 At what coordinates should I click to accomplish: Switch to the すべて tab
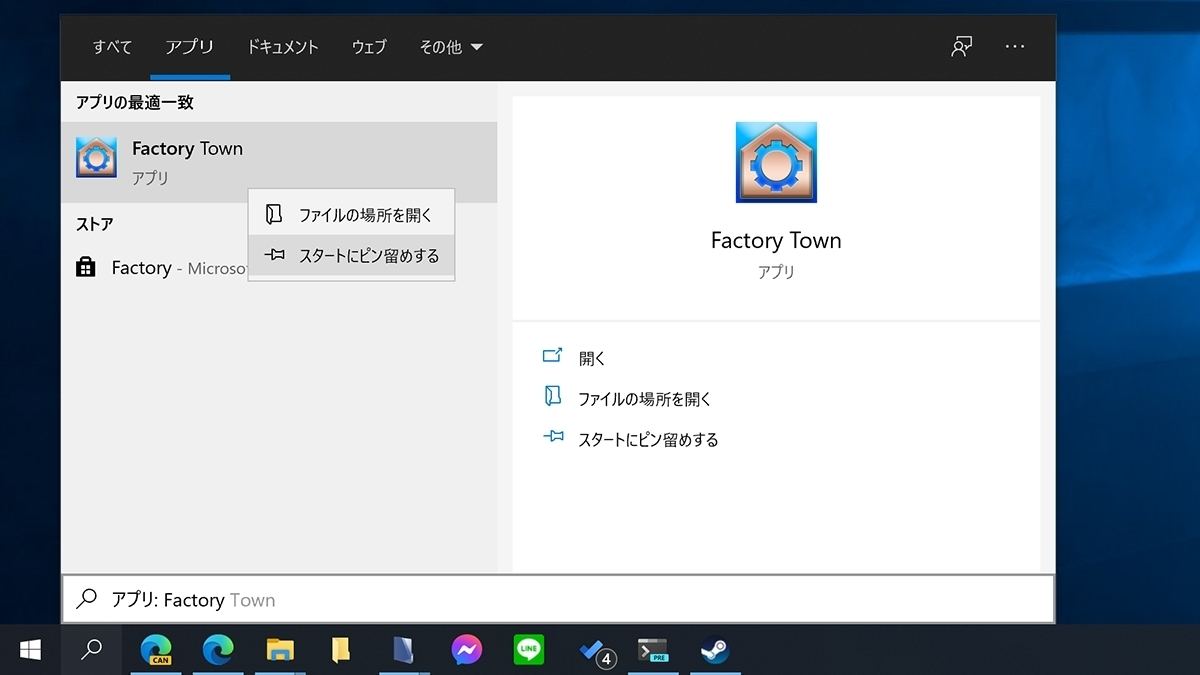click(x=112, y=47)
